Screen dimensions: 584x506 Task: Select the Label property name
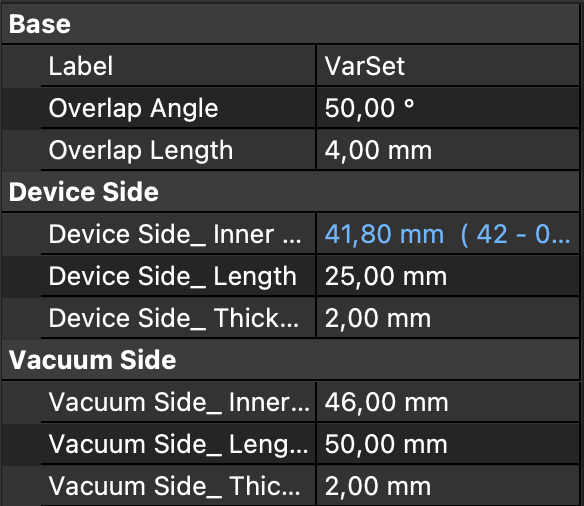[80, 66]
